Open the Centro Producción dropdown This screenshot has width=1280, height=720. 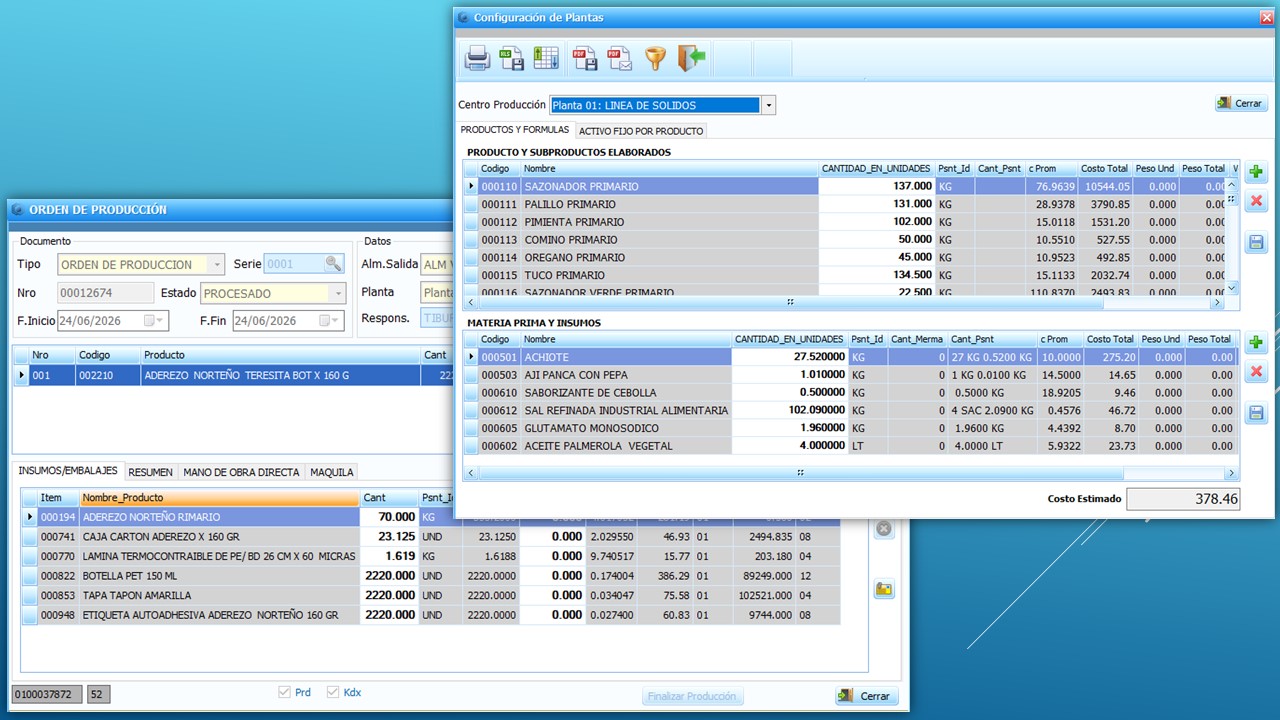click(x=768, y=105)
